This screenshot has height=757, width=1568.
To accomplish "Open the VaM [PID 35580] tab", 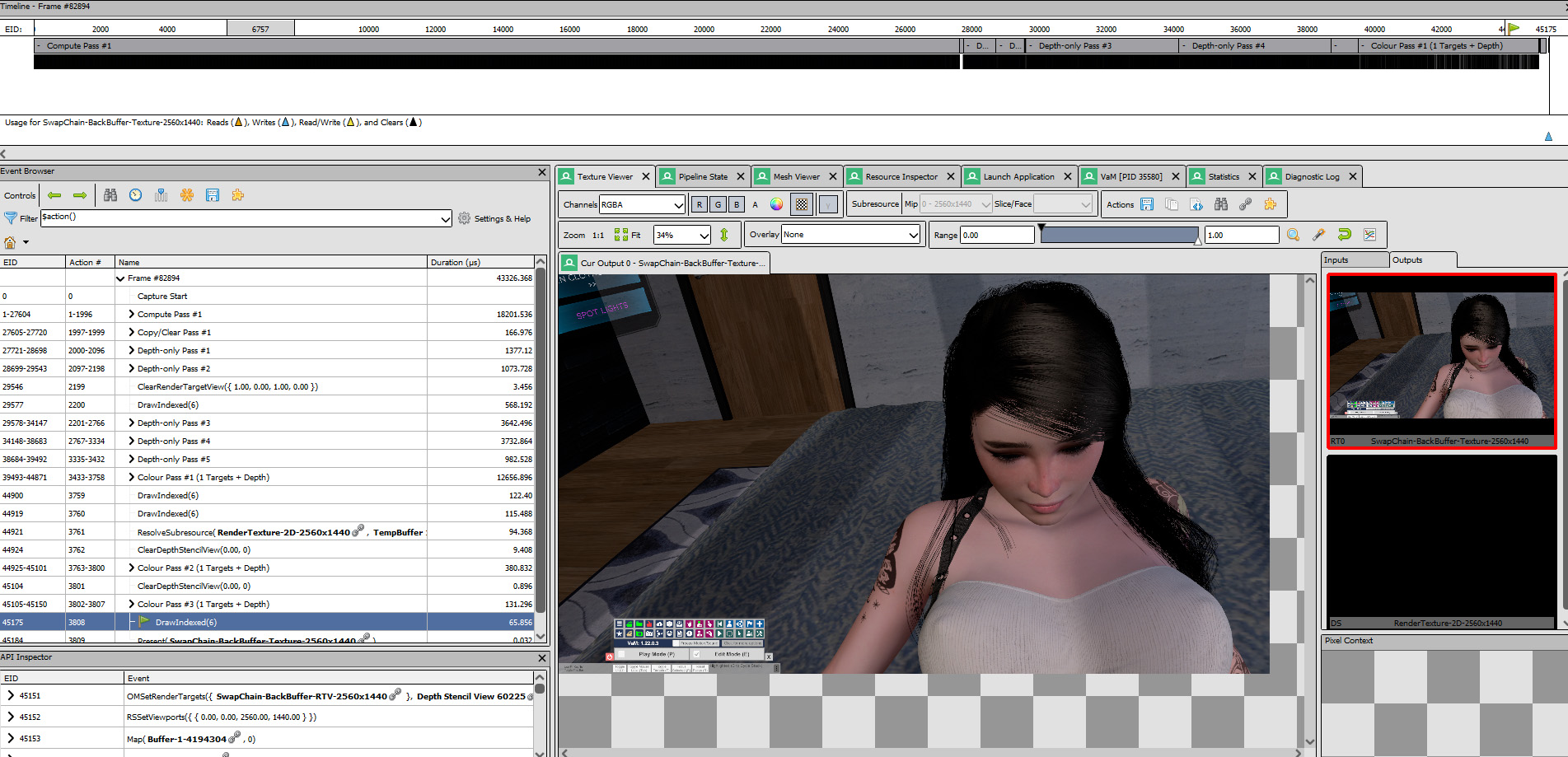I will (x=1130, y=176).
